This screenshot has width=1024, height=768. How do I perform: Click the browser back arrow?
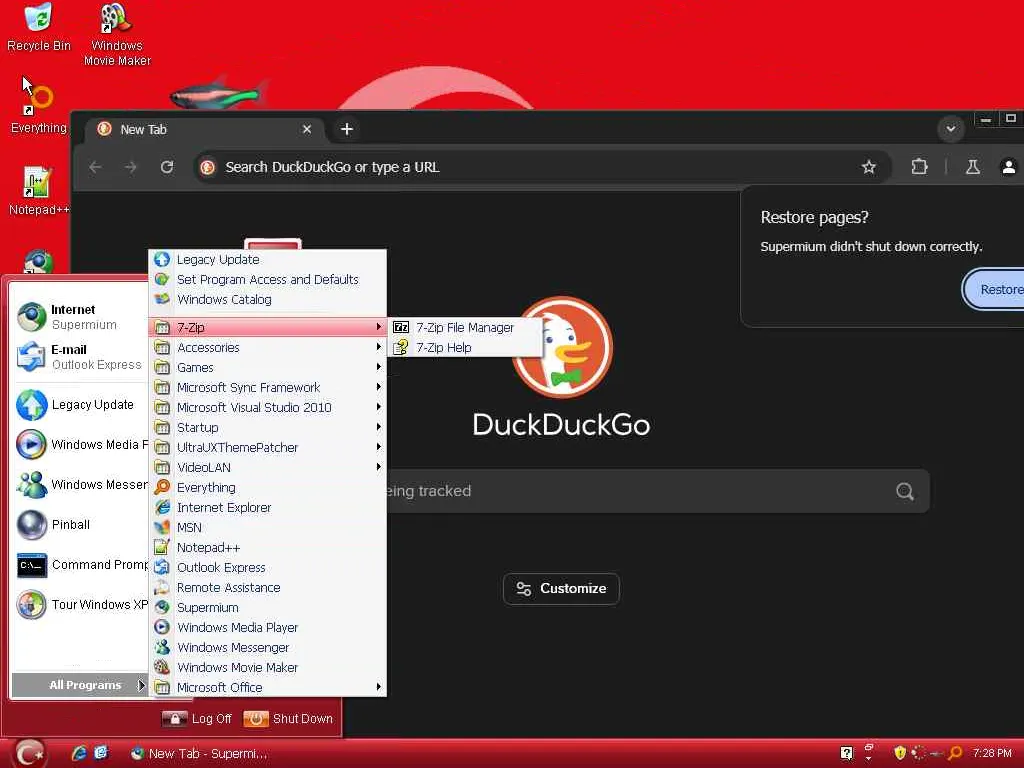[95, 167]
